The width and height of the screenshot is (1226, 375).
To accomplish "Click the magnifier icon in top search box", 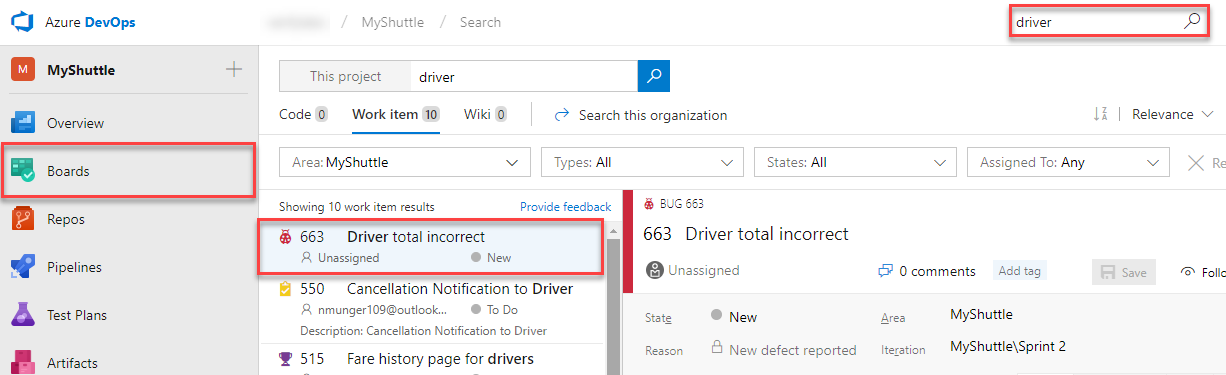I will pos(1192,20).
